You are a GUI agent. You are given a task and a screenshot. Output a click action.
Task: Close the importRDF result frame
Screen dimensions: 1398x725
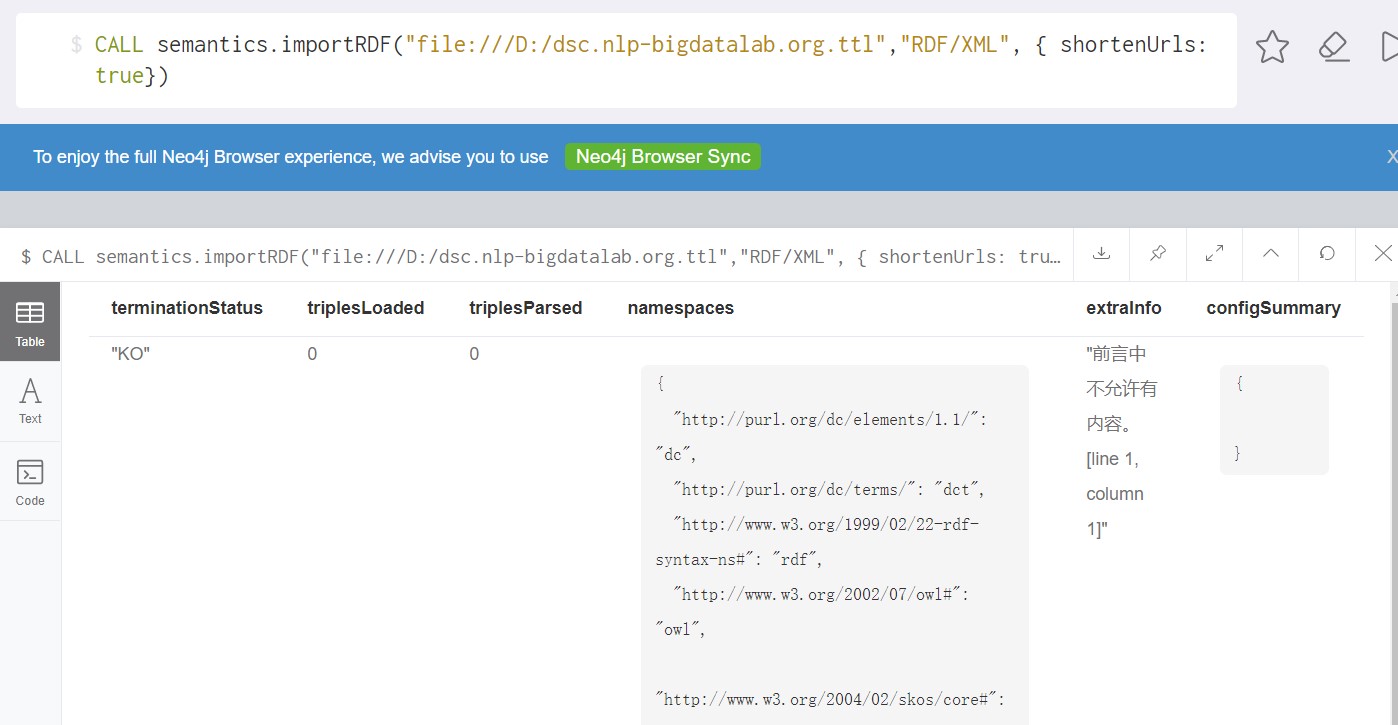(x=1382, y=254)
